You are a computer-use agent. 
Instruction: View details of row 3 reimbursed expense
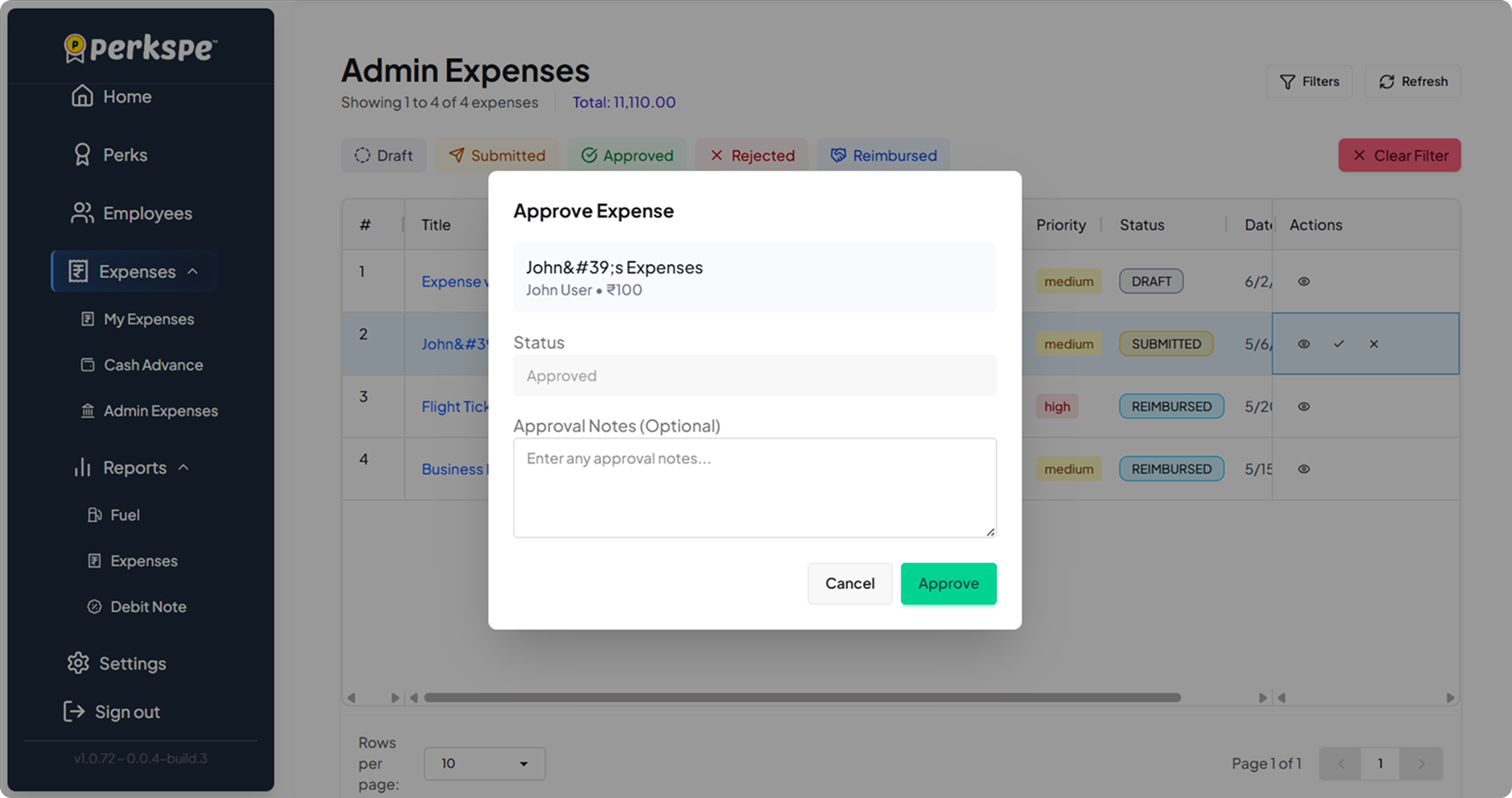click(1304, 407)
